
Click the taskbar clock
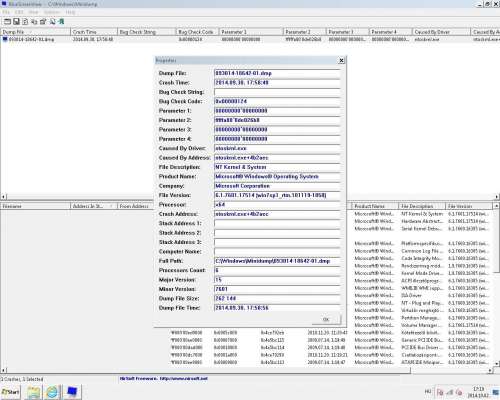coord(478,392)
